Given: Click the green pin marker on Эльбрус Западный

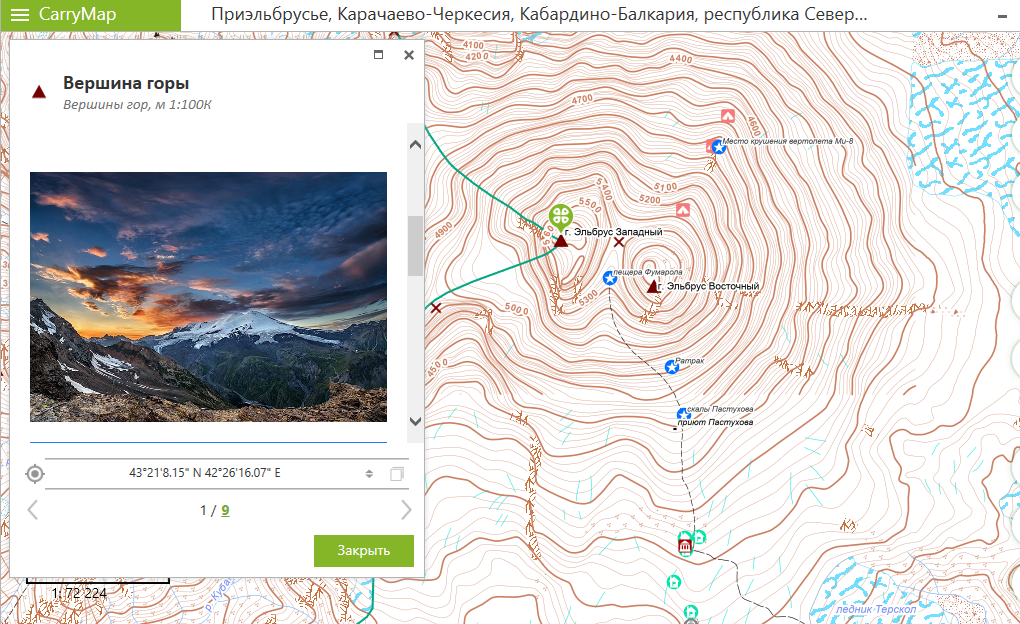Looking at the screenshot, I should (561, 216).
